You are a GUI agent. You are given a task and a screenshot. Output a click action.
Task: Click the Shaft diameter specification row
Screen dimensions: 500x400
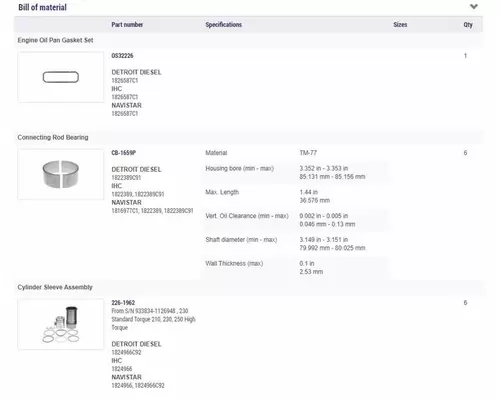[x=294, y=244]
